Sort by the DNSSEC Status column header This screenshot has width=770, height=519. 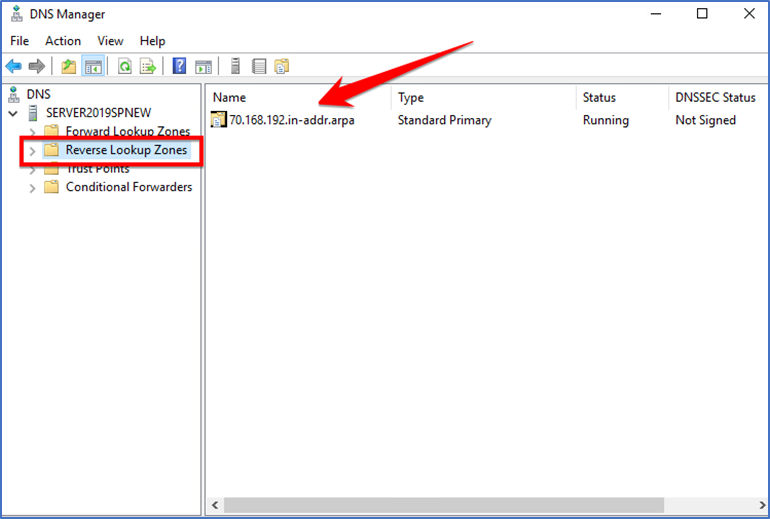click(719, 97)
